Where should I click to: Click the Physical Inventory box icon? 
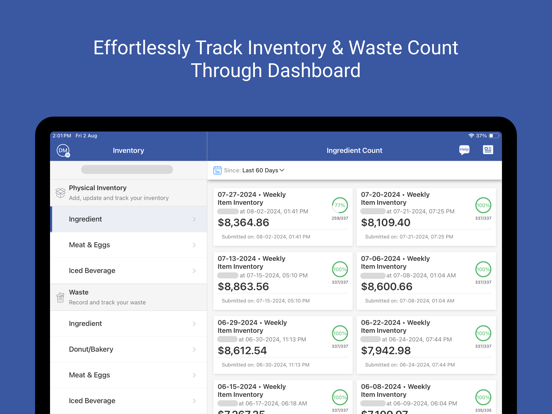click(60, 193)
